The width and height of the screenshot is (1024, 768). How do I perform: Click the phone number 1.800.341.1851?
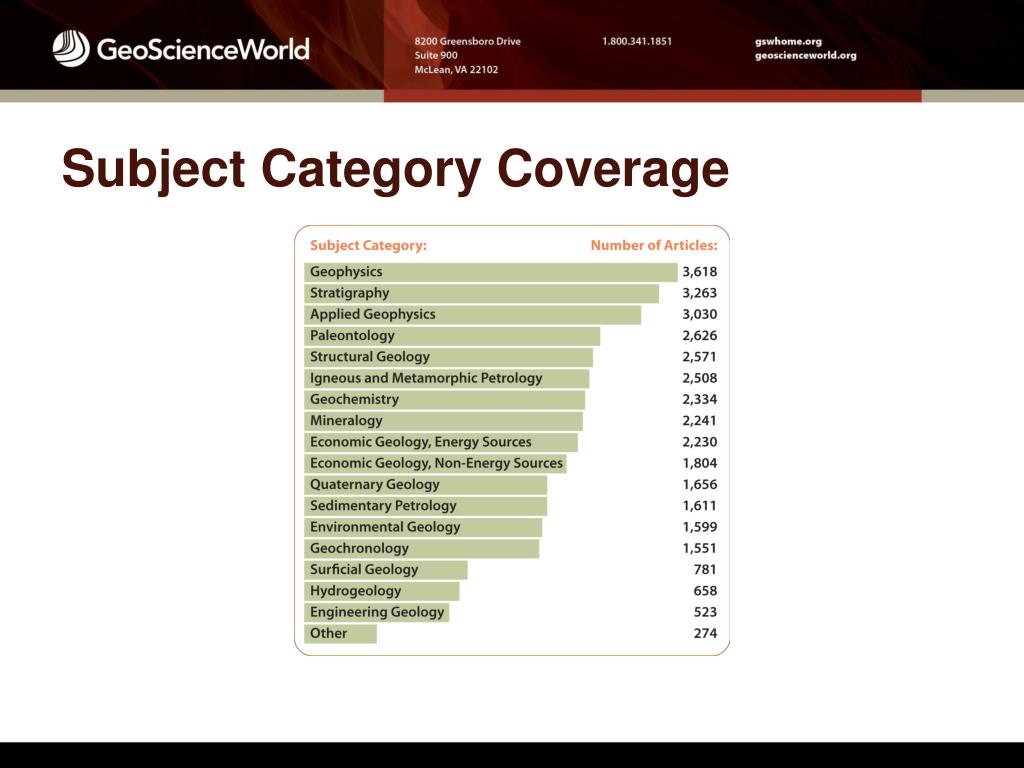coord(637,41)
